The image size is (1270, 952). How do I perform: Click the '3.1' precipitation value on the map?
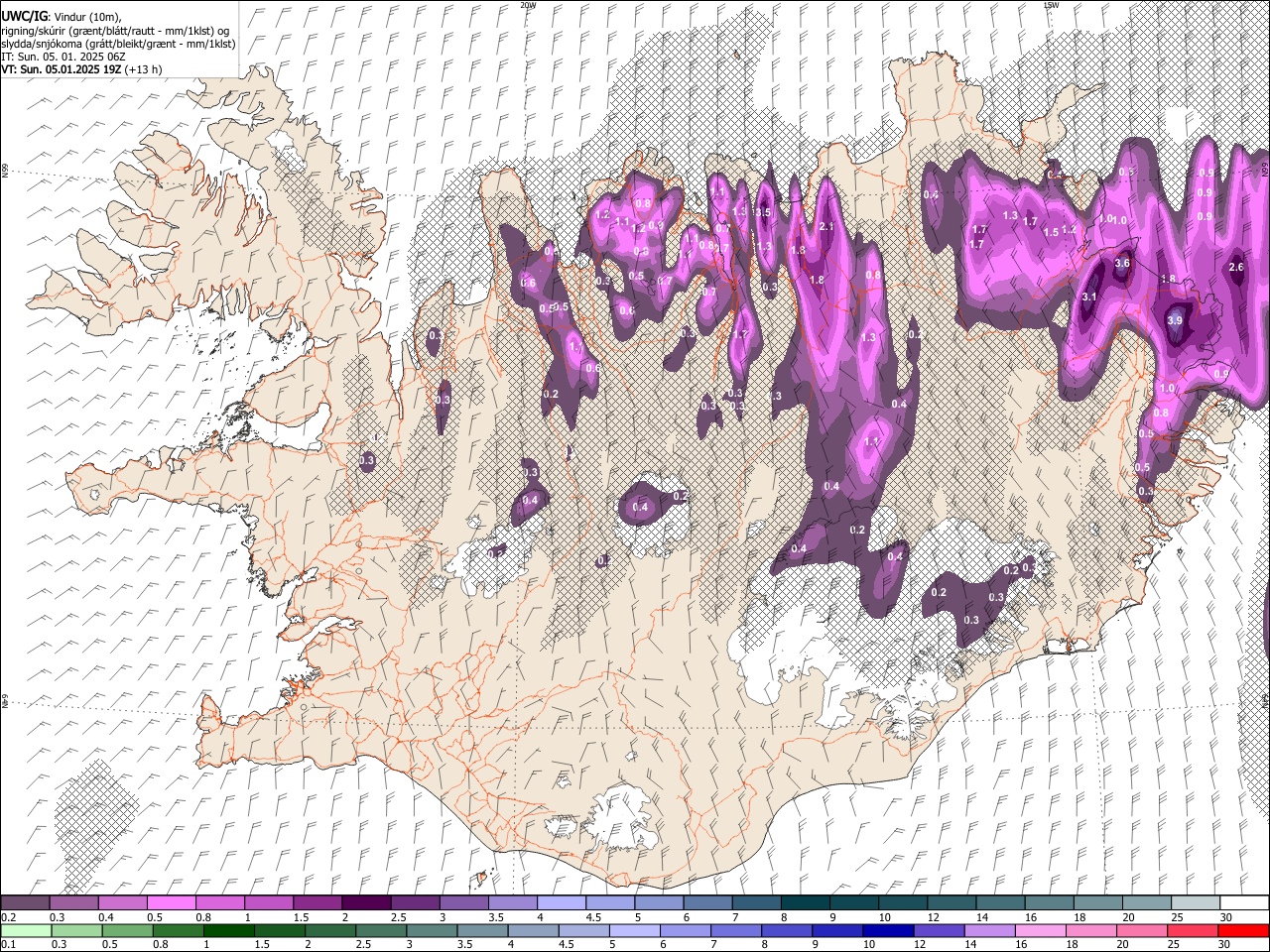pyautogui.click(x=1088, y=297)
